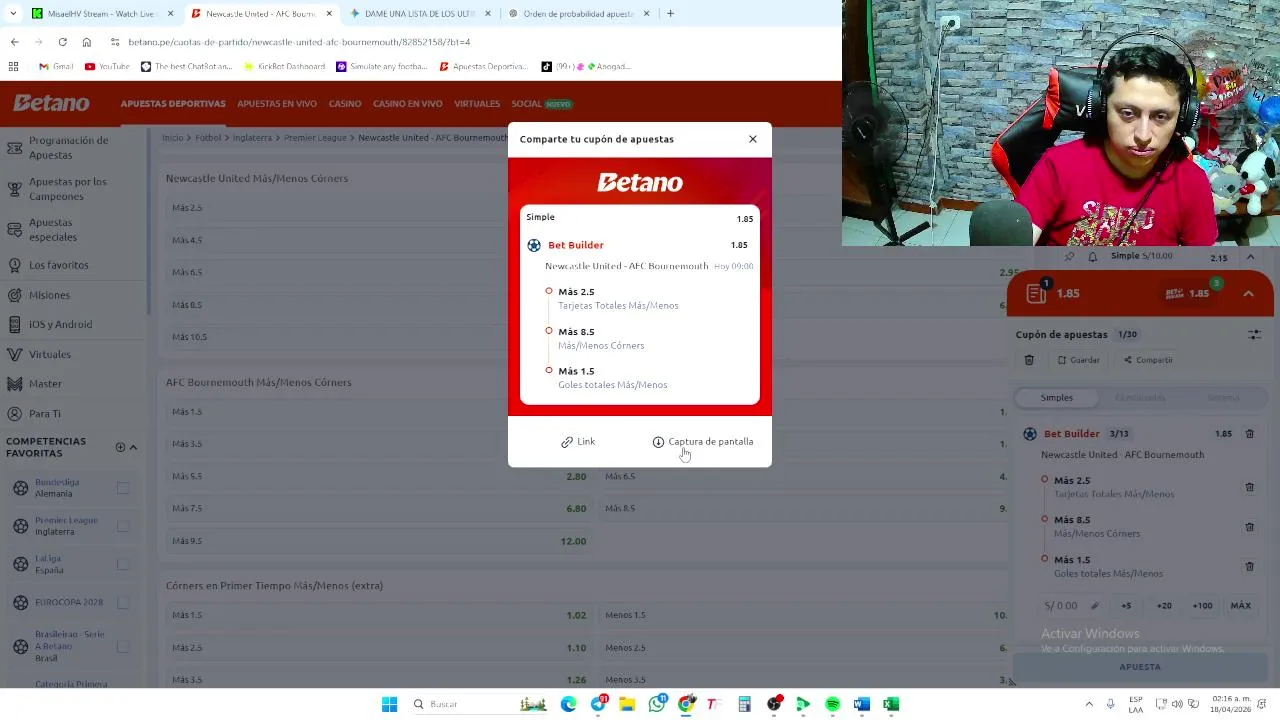Open bet slip settings sliders icon
The width and height of the screenshot is (1280, 720).
coord(1254,334)
